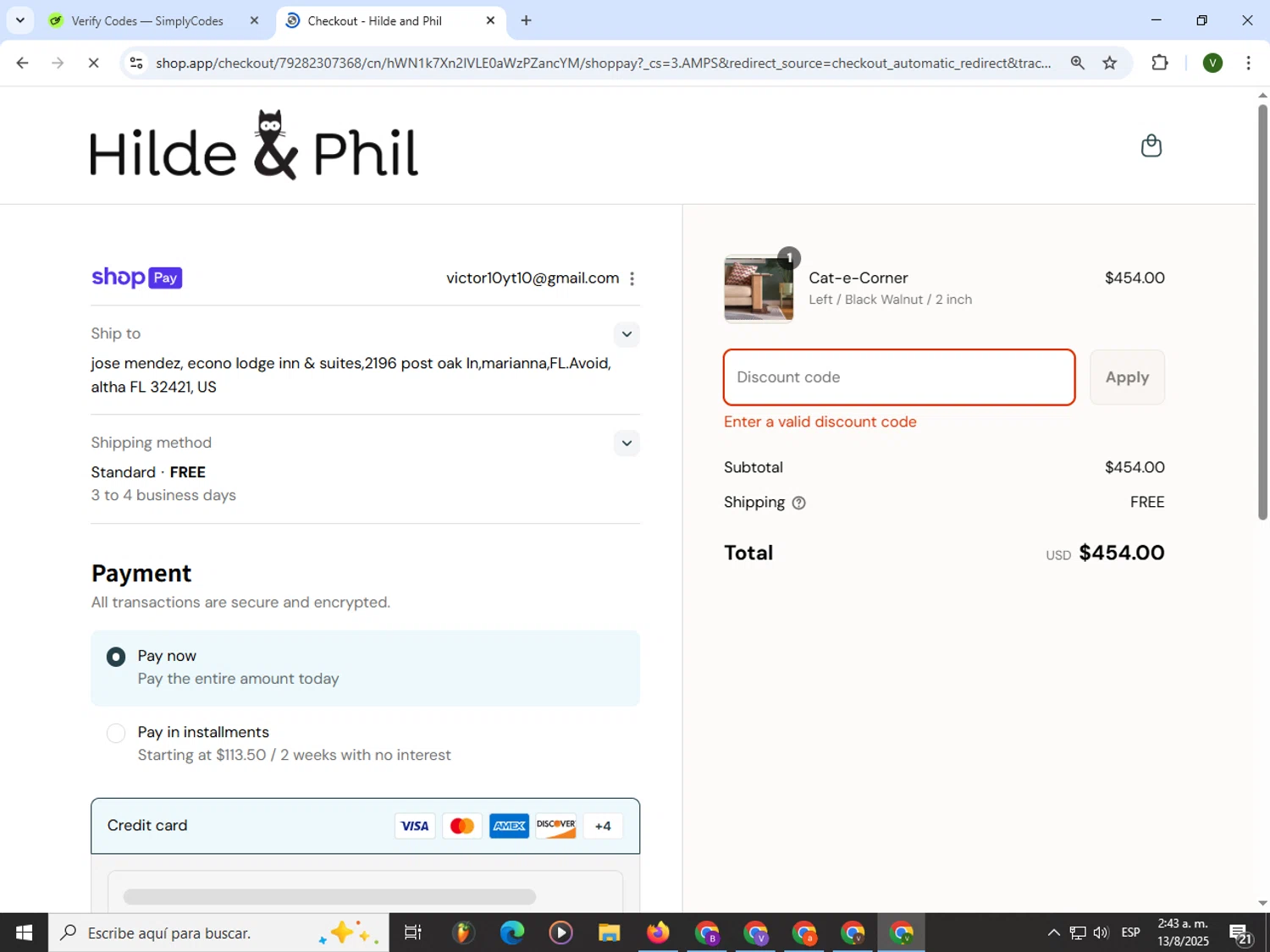Show the +4 additional card types

(x=603, y=826)
